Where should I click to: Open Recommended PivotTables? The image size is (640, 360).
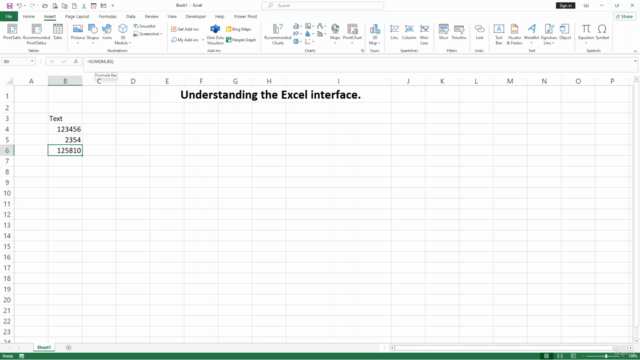(x=36, y=33)
